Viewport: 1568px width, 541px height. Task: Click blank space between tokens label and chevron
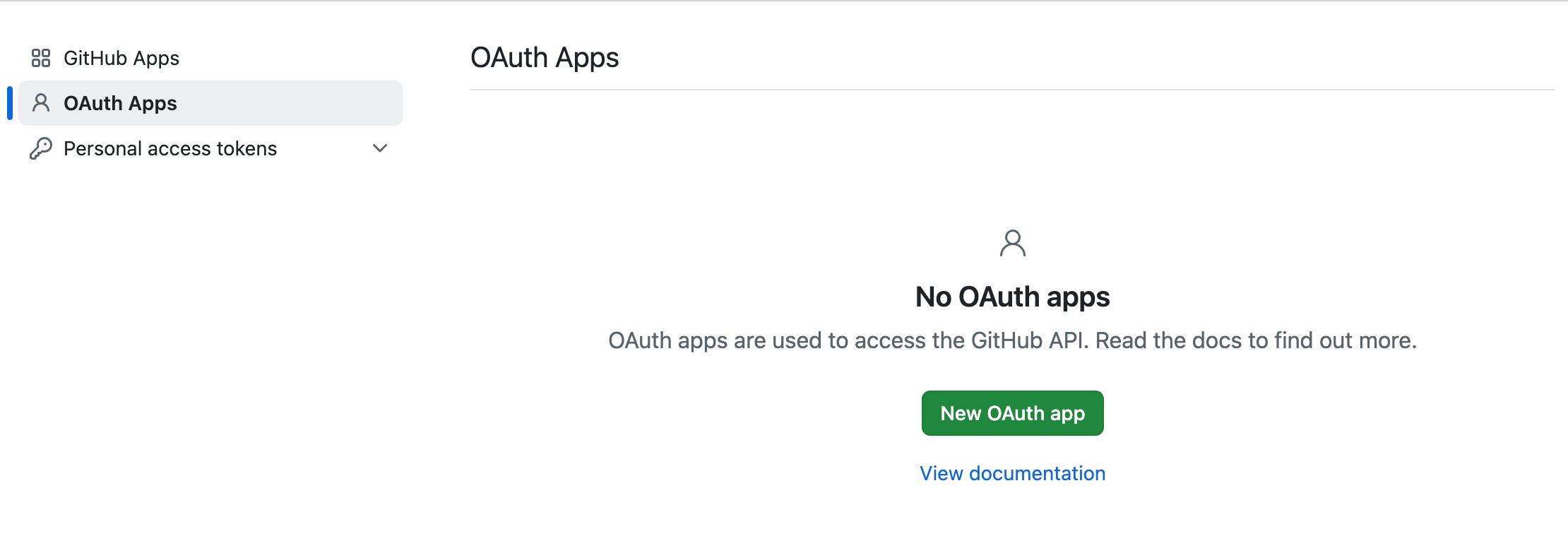pyautogui.click(x=325, y=148)
